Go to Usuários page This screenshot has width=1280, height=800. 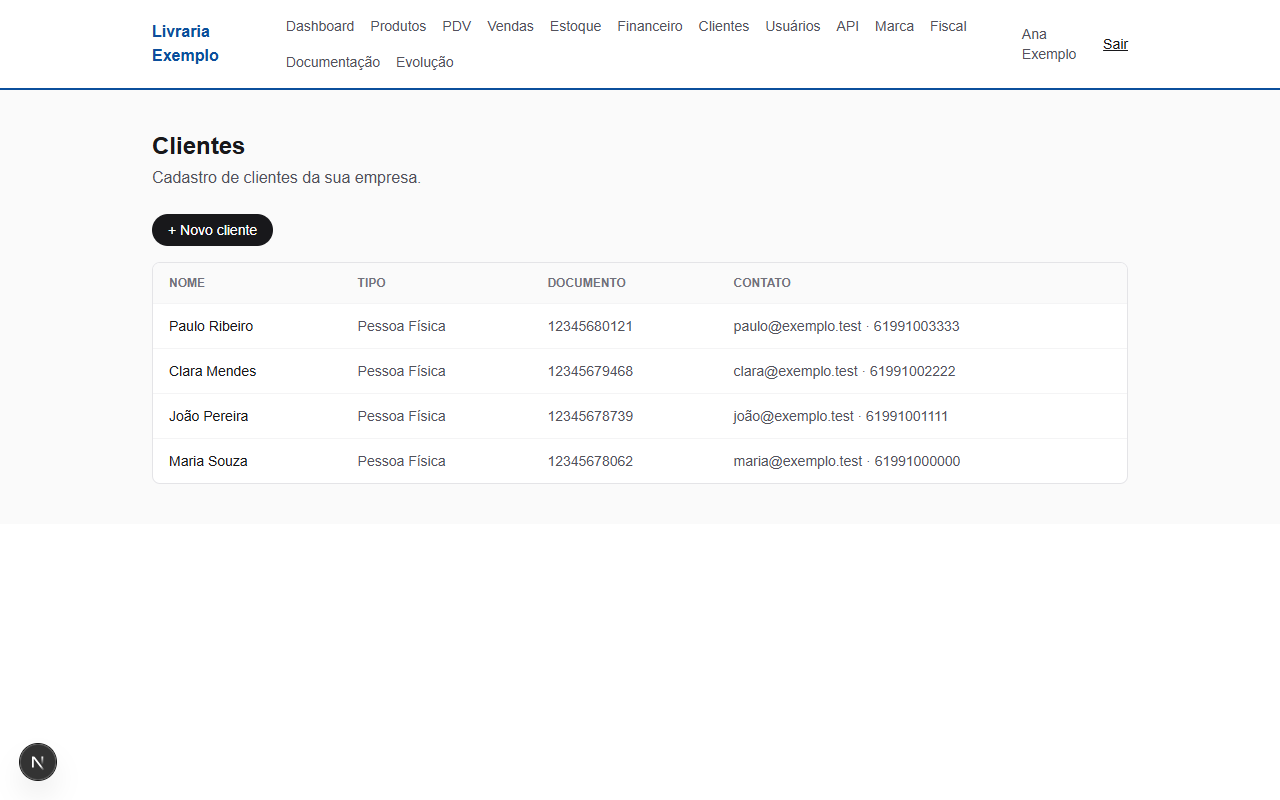(x=793, y=26)
